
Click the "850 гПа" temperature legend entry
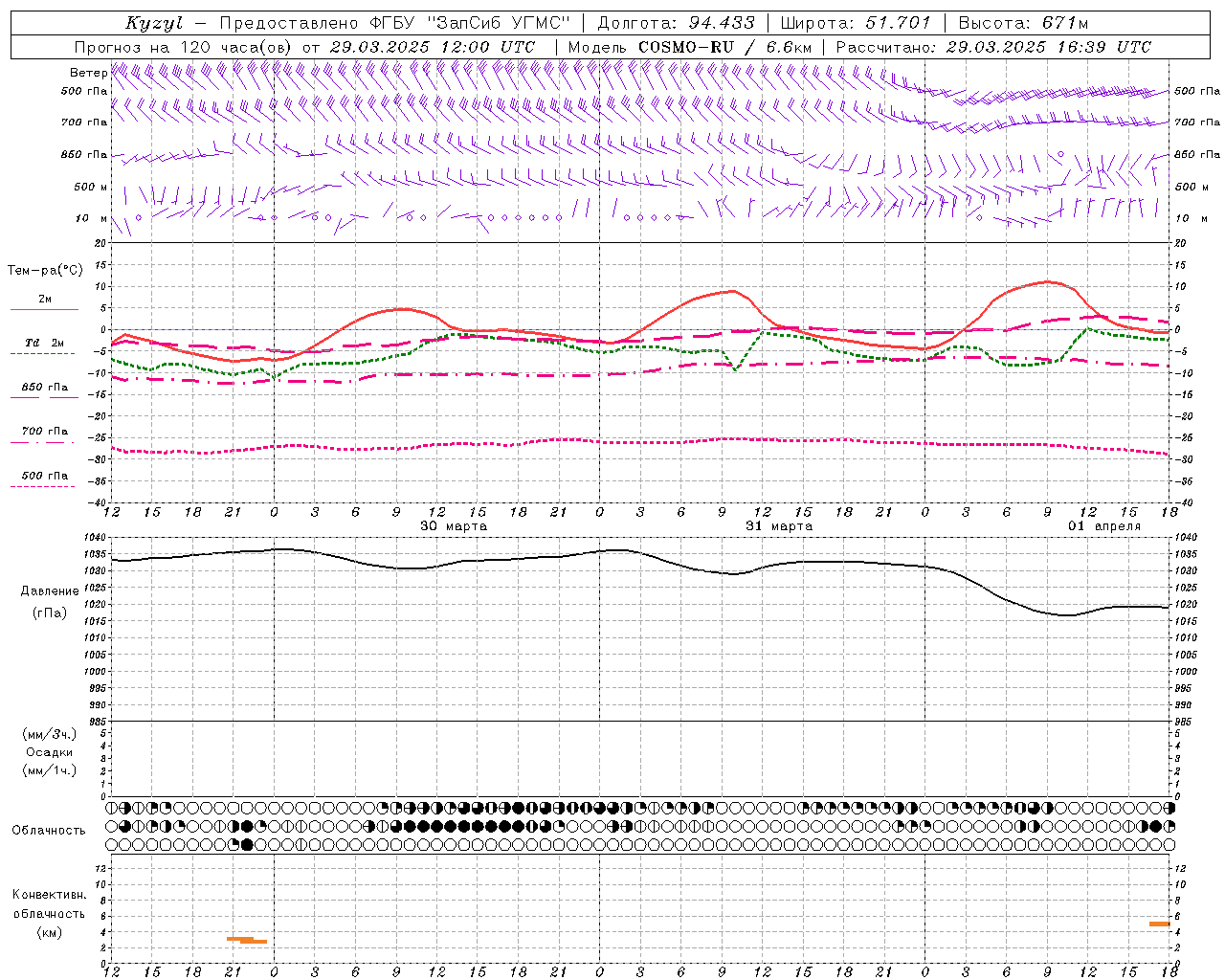tap(44, 388)
